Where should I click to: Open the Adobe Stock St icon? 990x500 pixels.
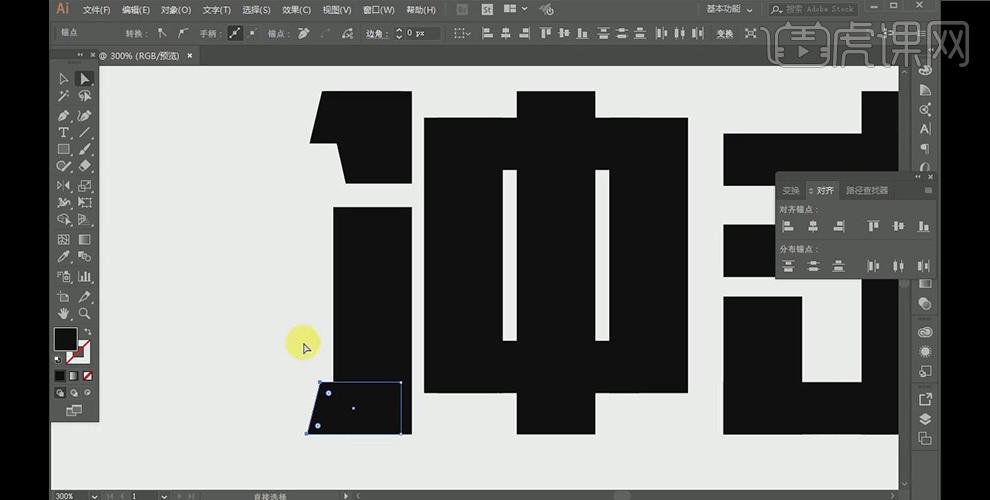pos(487,9)
